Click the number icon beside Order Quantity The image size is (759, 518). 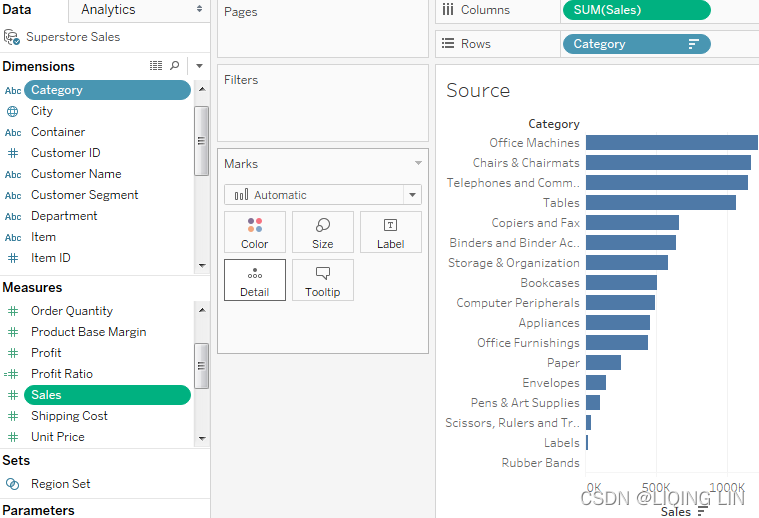(13, 311)
